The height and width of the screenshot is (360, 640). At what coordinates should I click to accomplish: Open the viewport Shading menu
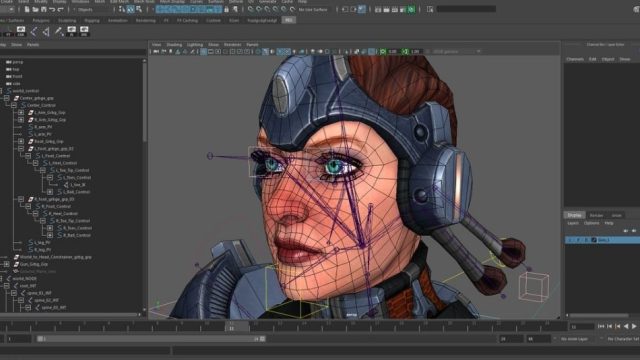click(x=174, y=44)
